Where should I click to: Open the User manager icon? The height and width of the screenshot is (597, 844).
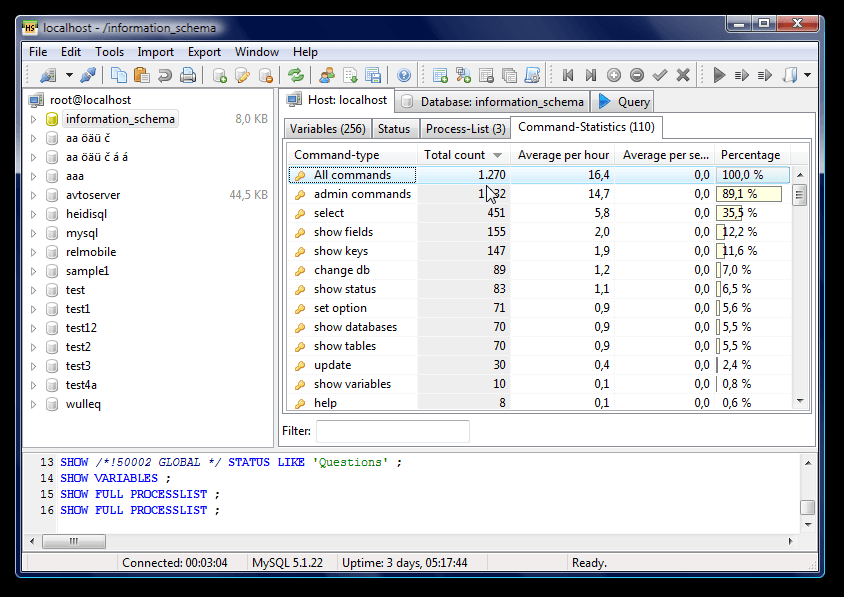pyautogui.click(x=327, y=75)
